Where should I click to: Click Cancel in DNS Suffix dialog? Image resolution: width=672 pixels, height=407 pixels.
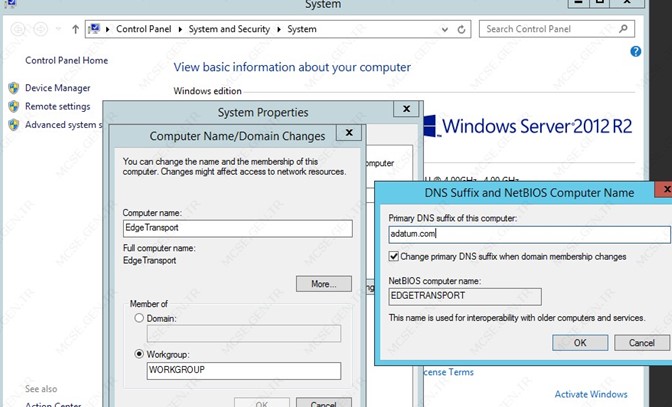point(642,343)
